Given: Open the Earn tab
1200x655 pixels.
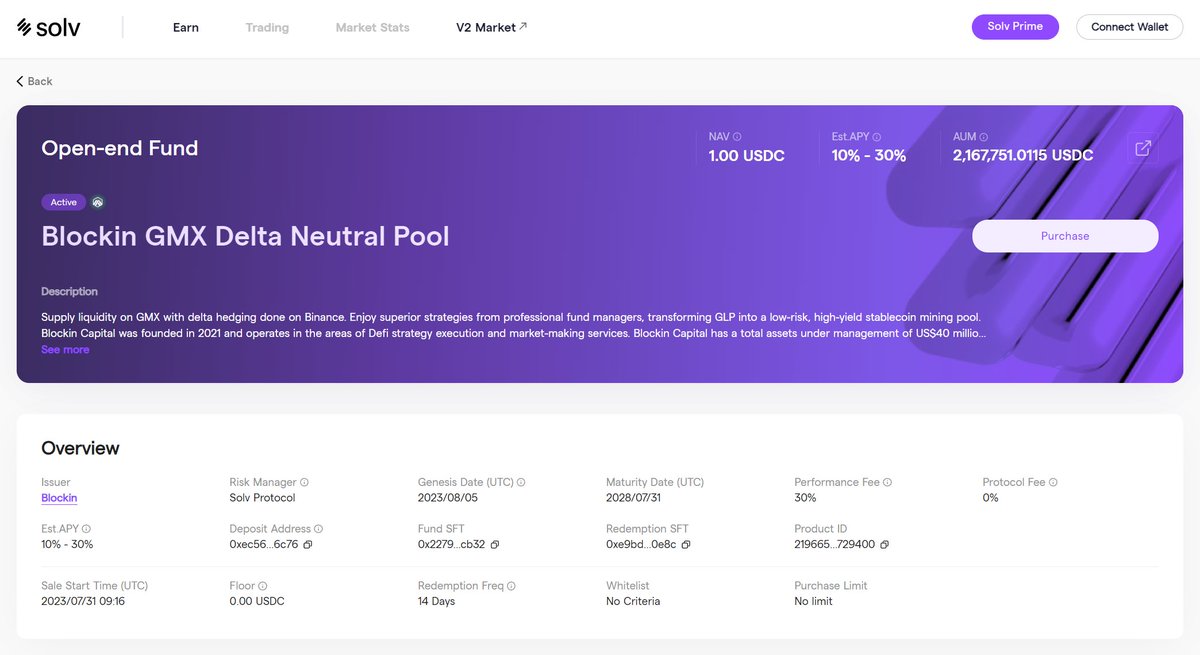Looking at the screenshot, I should click(x=186, y=28).
